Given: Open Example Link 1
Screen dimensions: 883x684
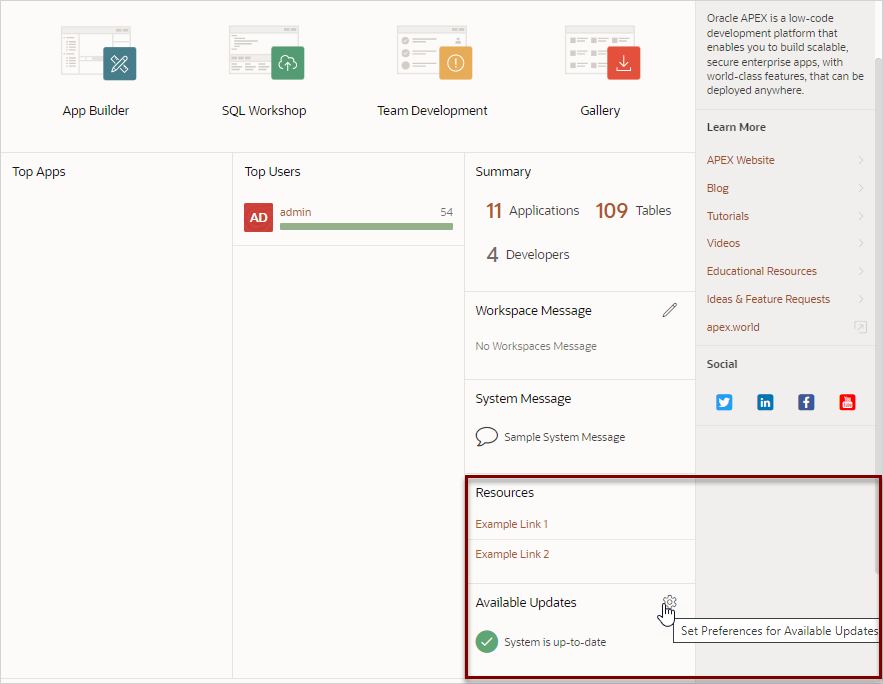Looking at the screenshot, I should tap(511, 524).
